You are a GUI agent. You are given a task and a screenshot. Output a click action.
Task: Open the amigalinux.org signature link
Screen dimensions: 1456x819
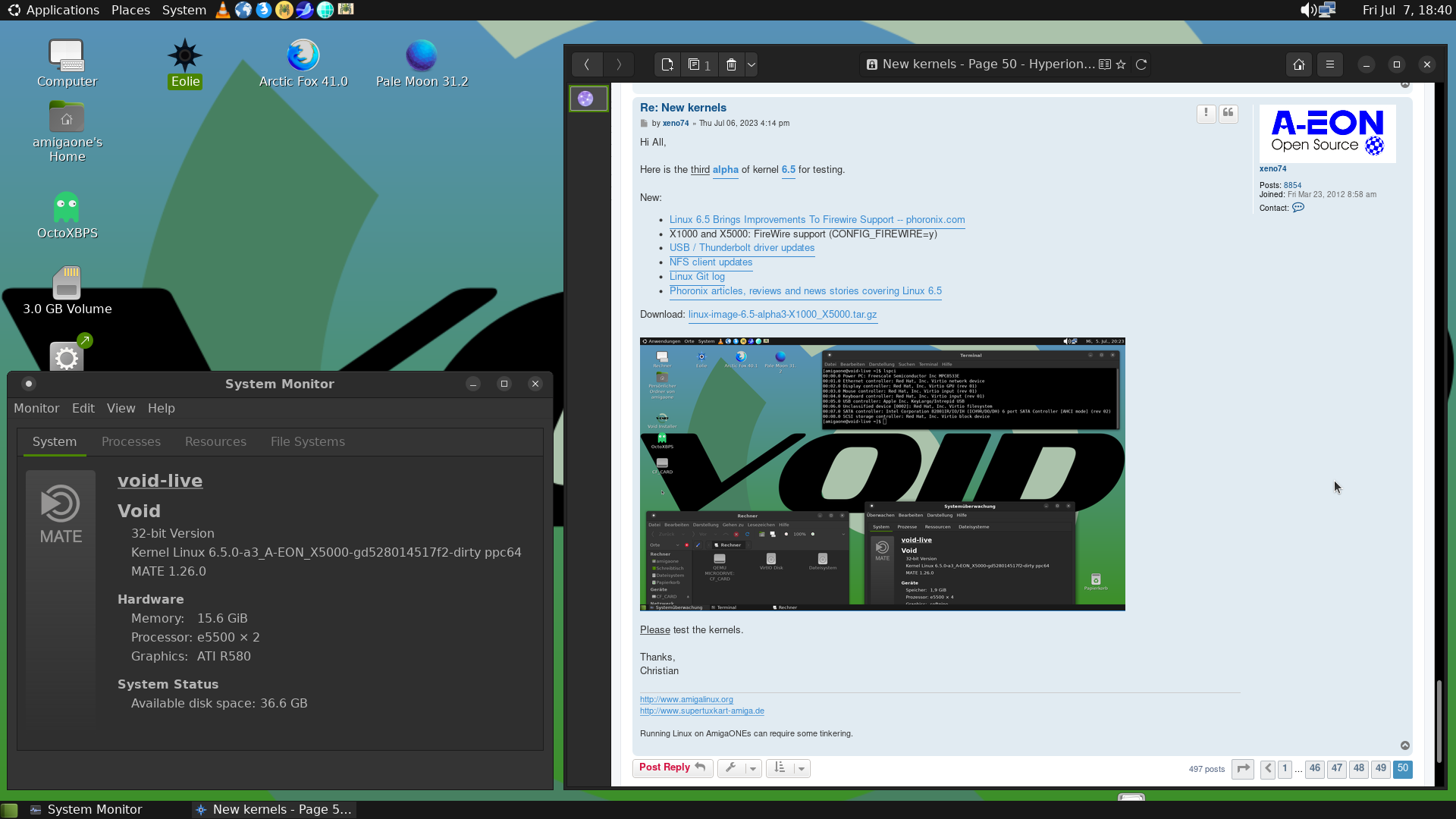pyautogui.click(x=686, y=700)
